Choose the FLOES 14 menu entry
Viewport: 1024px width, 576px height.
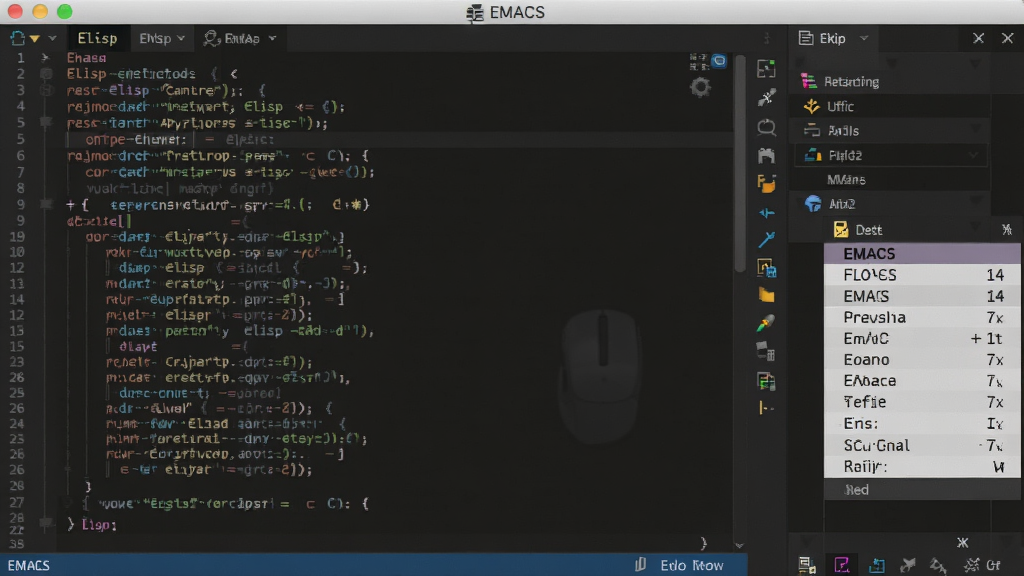tap(921, 275)
